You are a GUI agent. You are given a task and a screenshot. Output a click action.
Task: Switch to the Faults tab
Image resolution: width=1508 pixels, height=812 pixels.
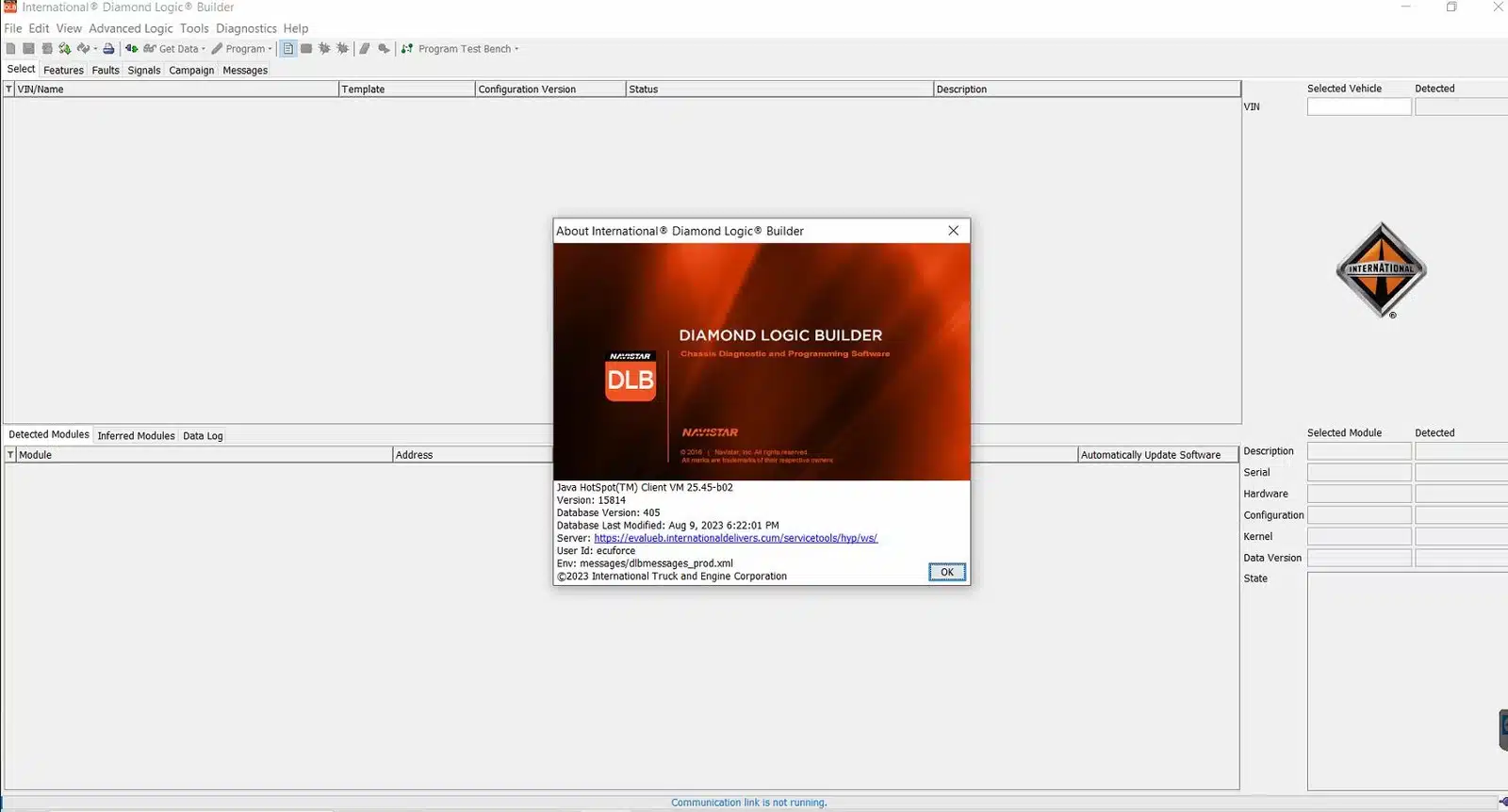pos(106,71)
